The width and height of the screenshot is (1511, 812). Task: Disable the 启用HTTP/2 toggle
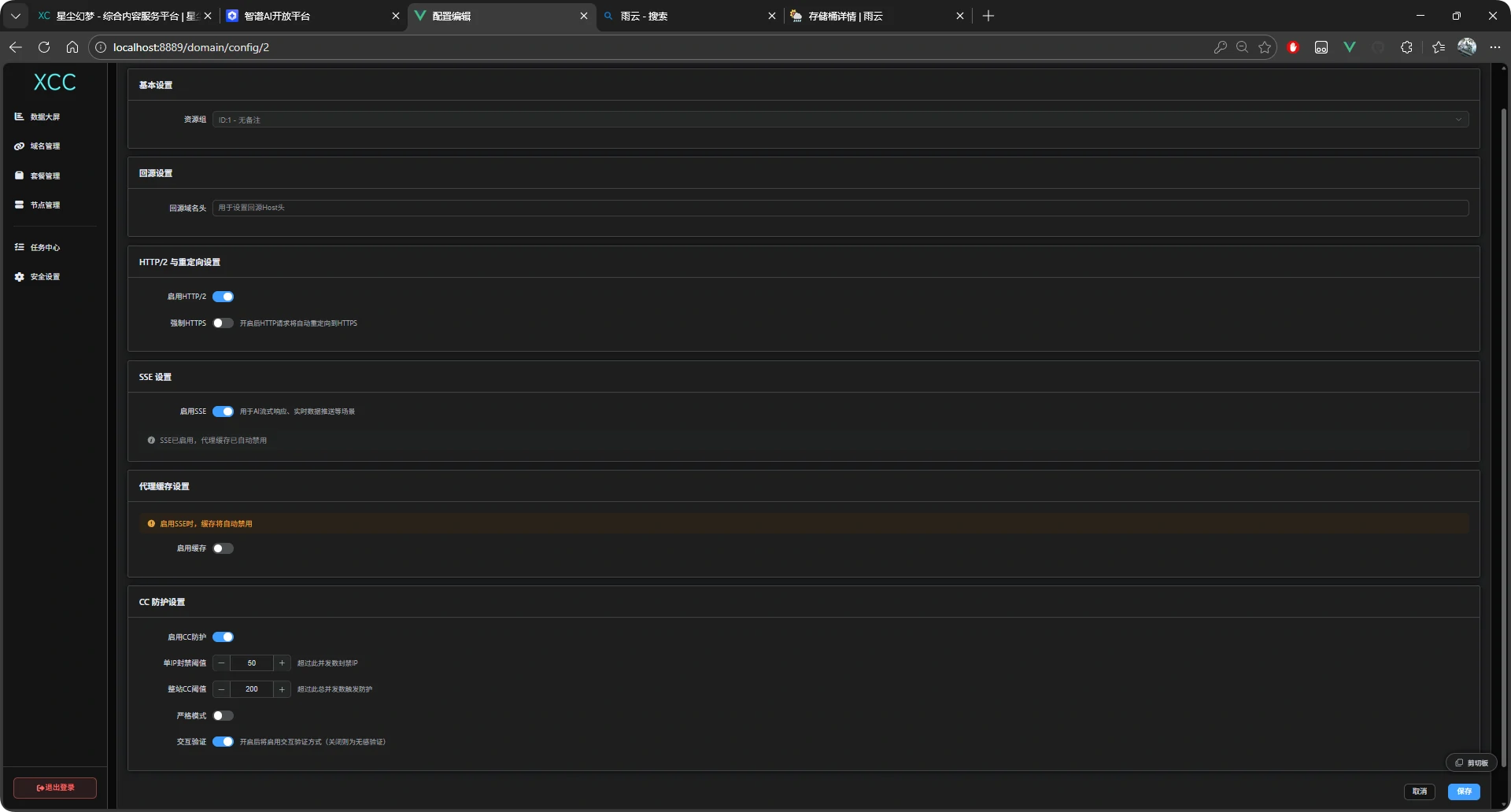coord(224,297)
